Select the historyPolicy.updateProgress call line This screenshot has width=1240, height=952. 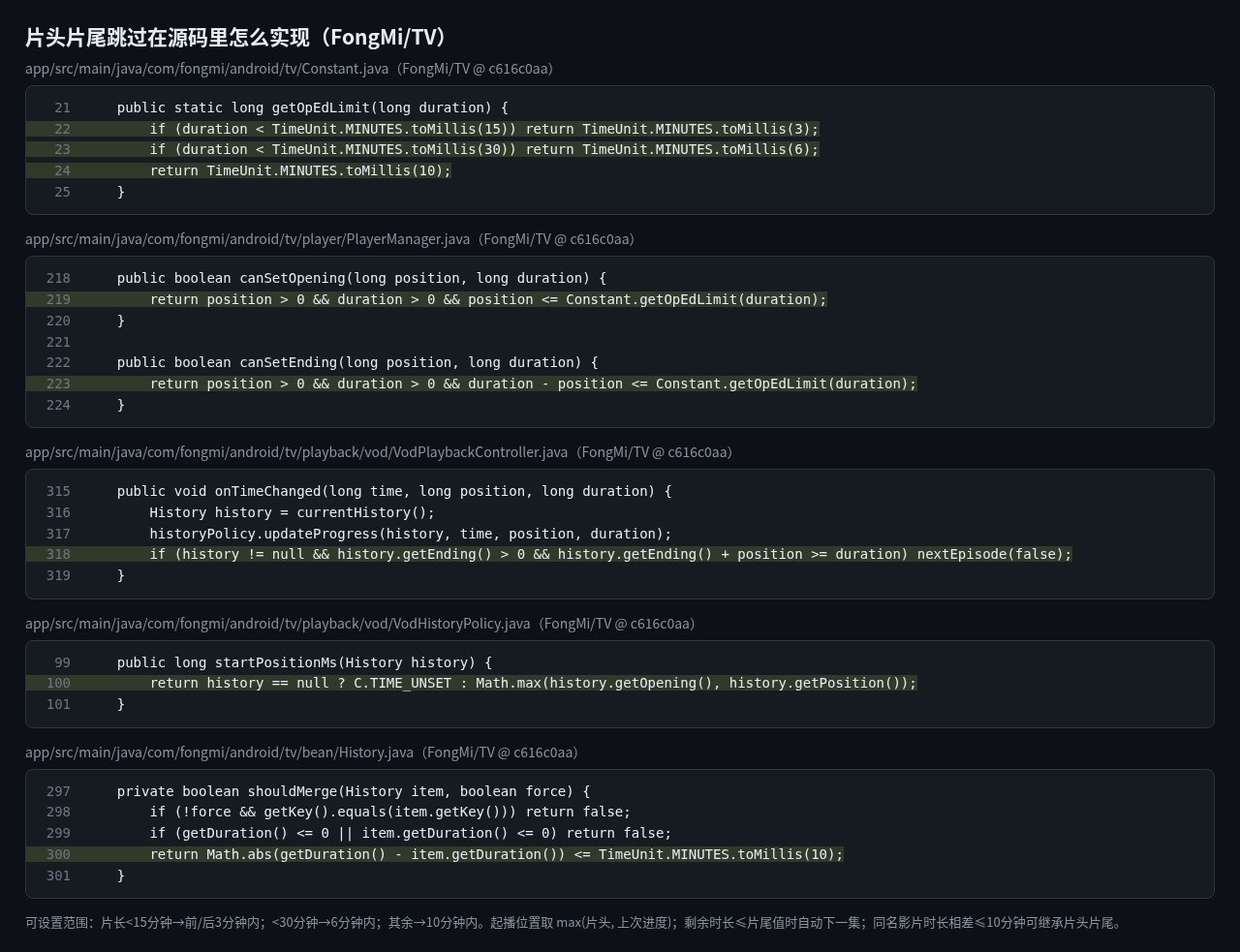(x=411, y=534)
